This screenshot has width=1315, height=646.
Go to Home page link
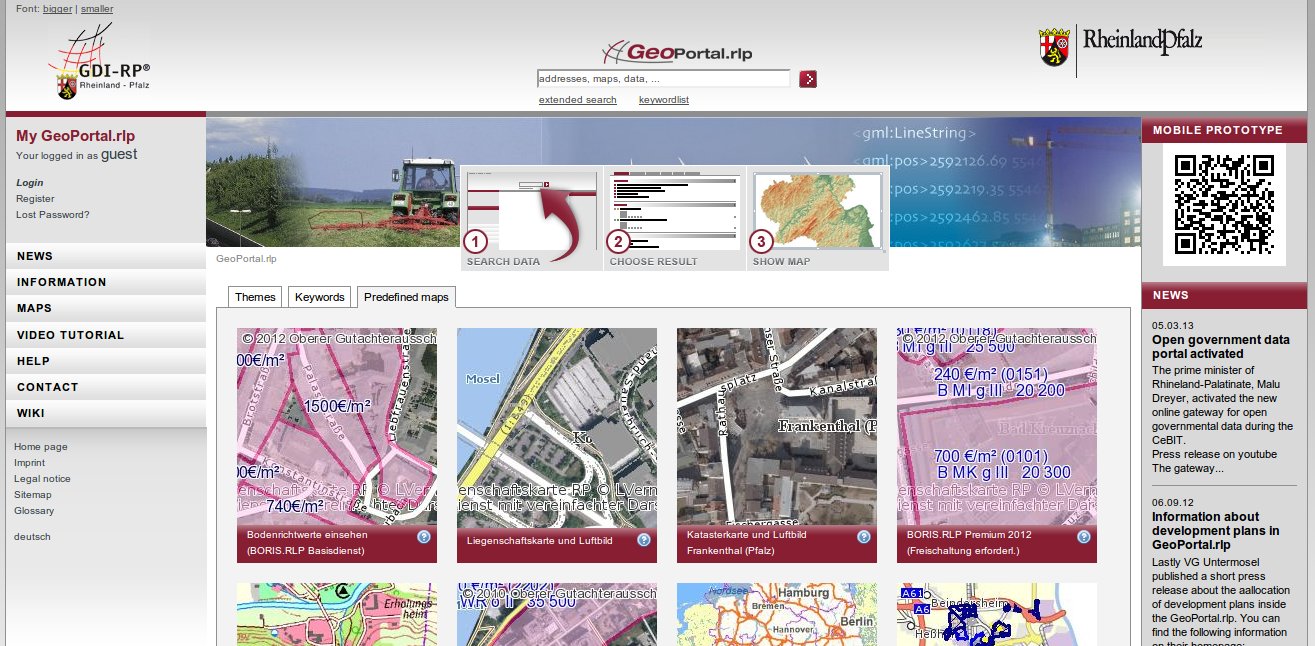point(41,447)
